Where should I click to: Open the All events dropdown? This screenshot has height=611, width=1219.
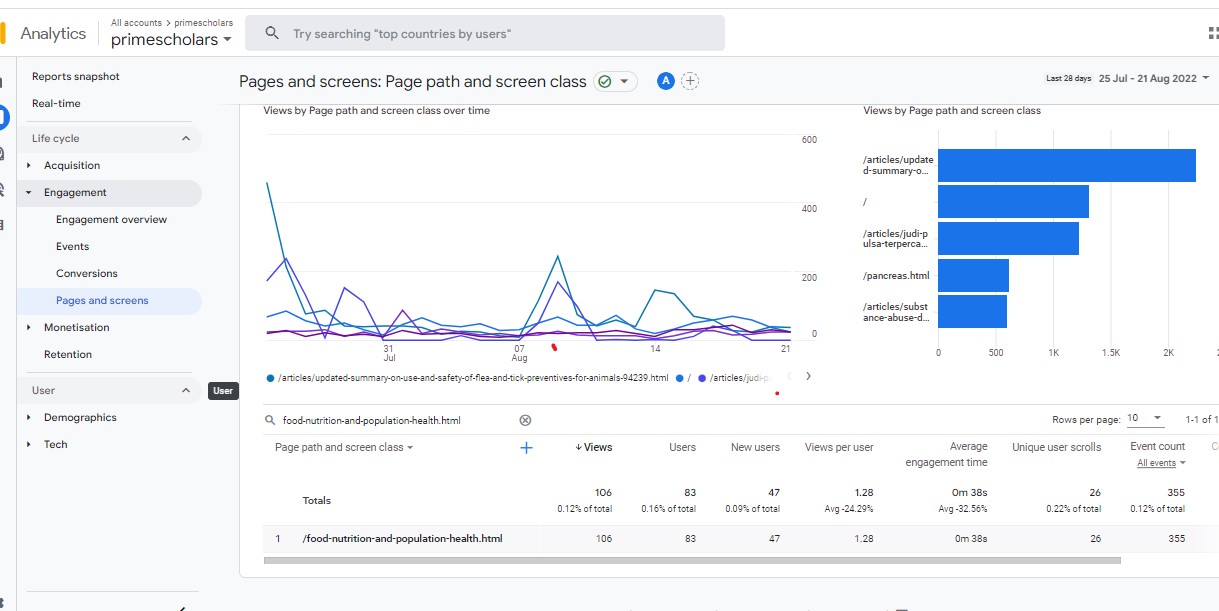click(1161, 463)
